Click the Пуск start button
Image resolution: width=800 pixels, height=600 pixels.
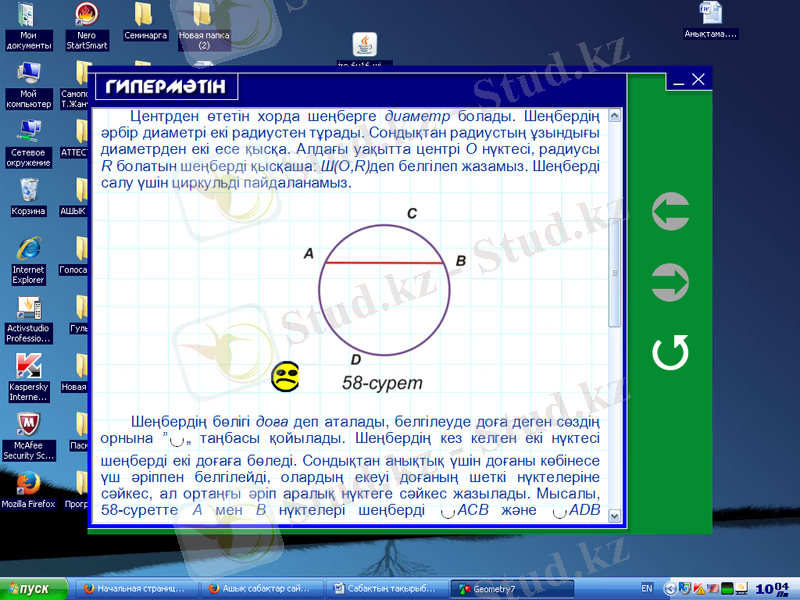(30, 589)
